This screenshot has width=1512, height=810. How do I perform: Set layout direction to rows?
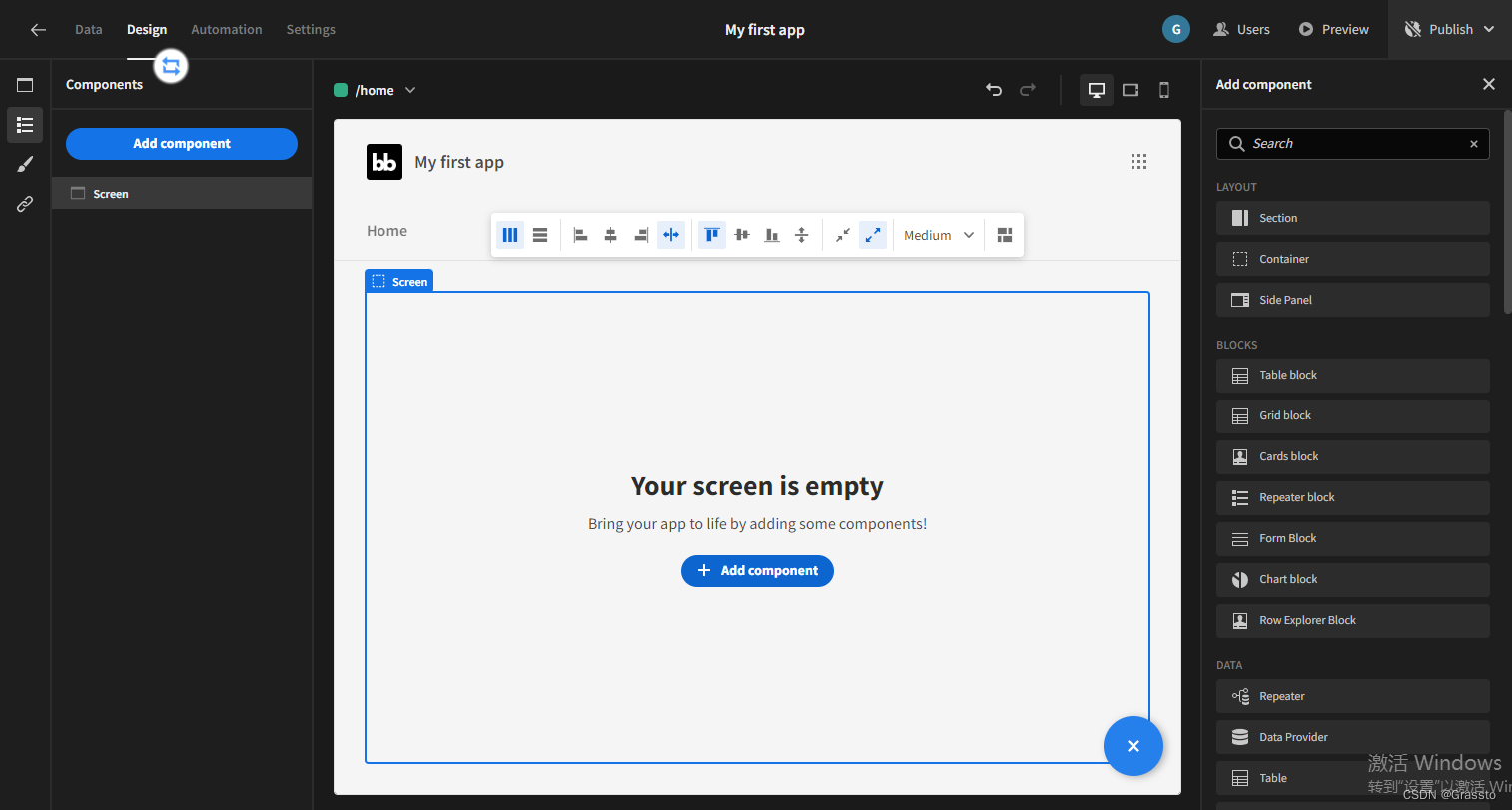[540, 235]
